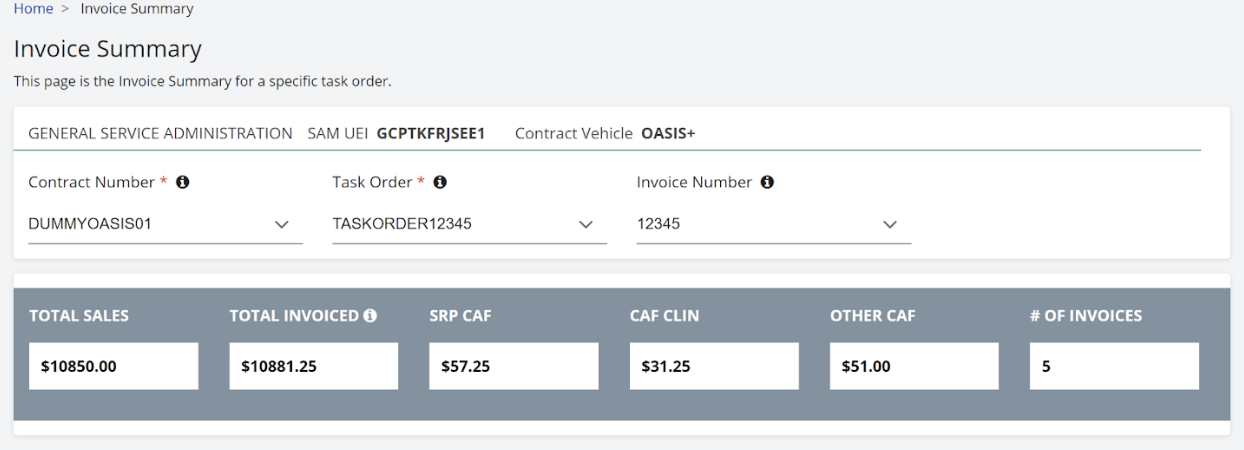The width and height of the screenshot is (1244, 450).
Task: Click the Invoice Number info icon
Action: (767, 183)
